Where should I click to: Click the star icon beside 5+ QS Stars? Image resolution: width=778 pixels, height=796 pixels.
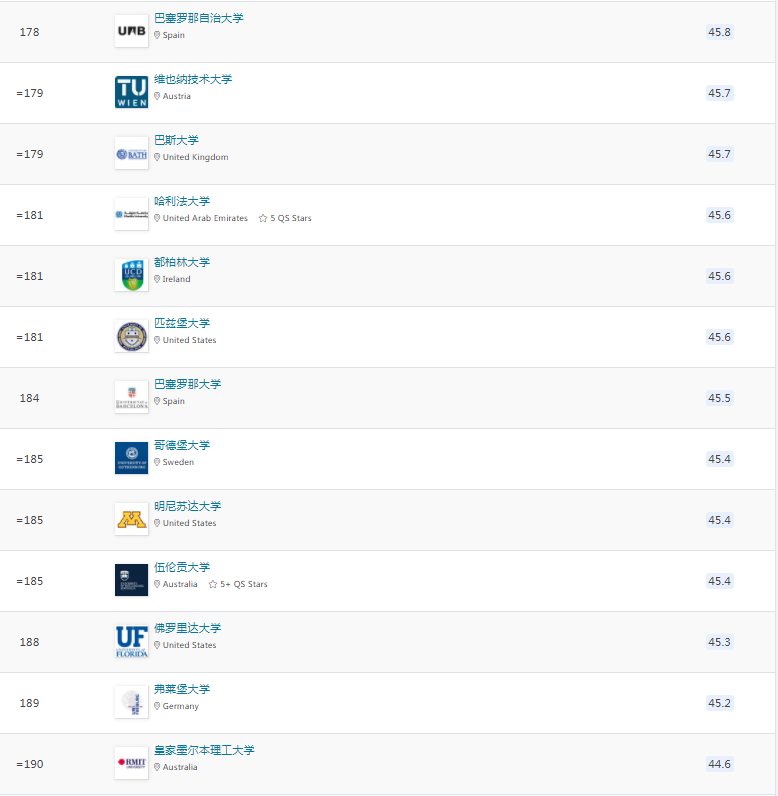tap(213, 584)
